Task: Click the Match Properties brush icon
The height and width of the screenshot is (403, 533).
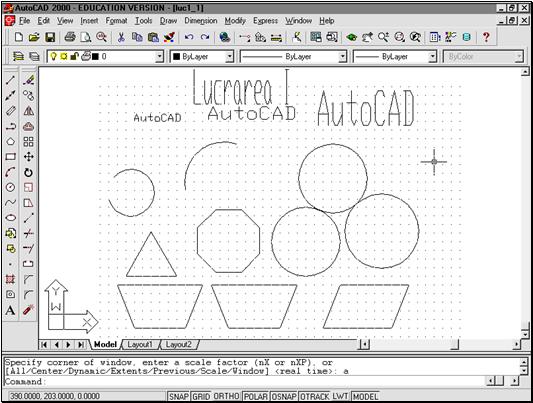Action: 169,37
